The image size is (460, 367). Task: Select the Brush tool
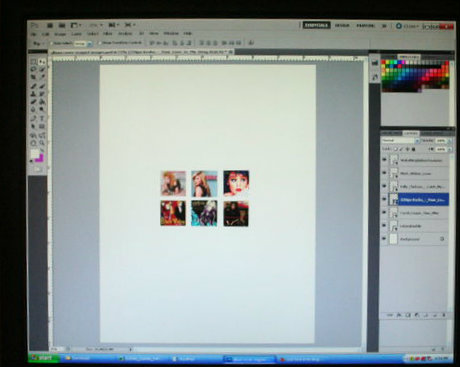click(x=42, y=86)
